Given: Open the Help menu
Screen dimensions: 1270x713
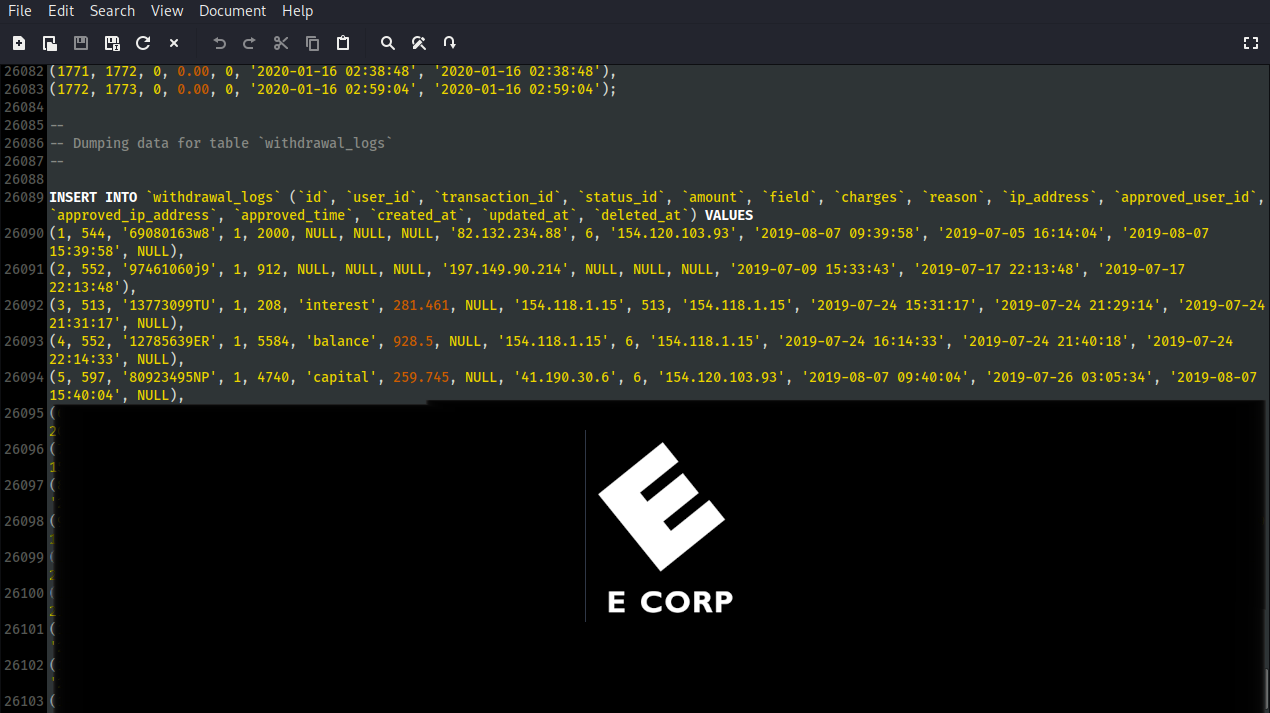Looking at the screenshot, I should pos(297,11).
